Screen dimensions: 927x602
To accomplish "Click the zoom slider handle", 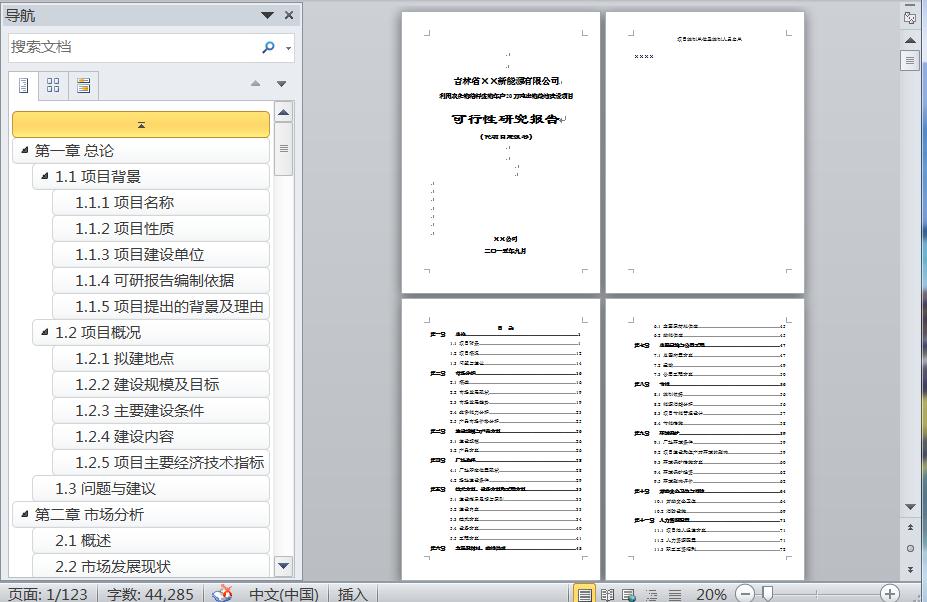I will tap(767, 594).
